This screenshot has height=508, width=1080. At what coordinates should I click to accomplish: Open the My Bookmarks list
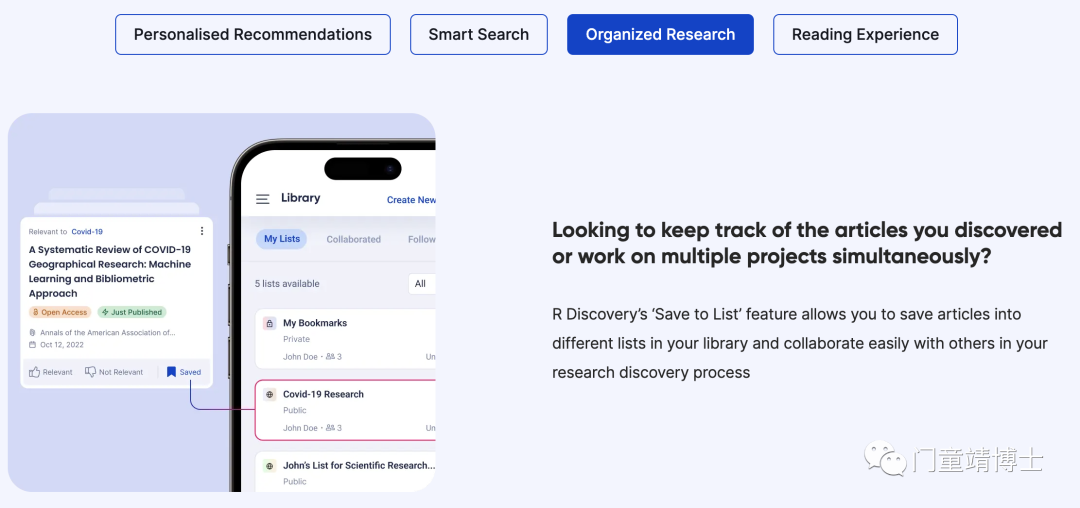[x=345, y=339]
